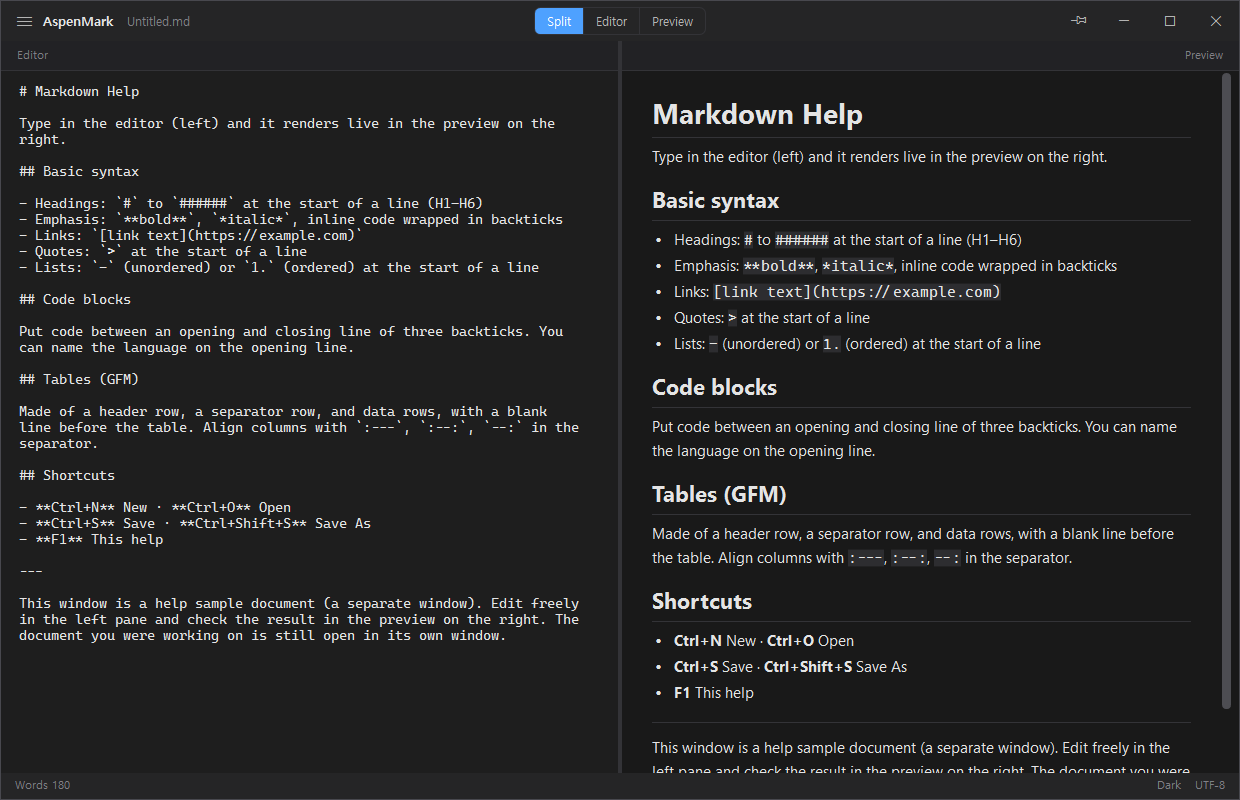The image size is (1240, 800).
Task: Maximize the AspenMark window
Action: [x=1170, y=21]
